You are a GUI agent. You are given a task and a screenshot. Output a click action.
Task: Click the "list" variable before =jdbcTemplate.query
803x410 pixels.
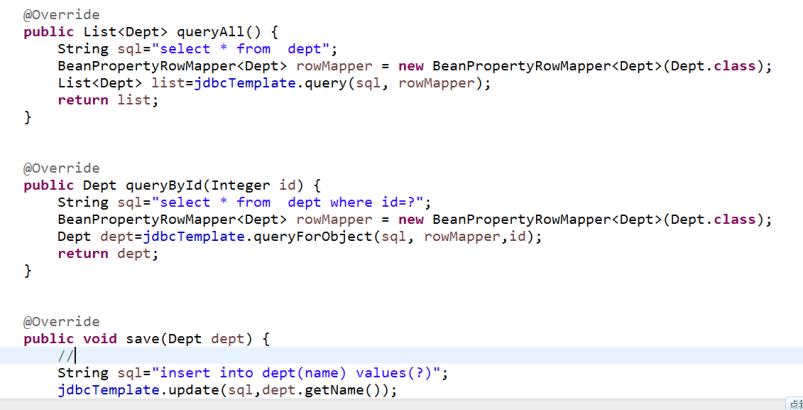168,83
